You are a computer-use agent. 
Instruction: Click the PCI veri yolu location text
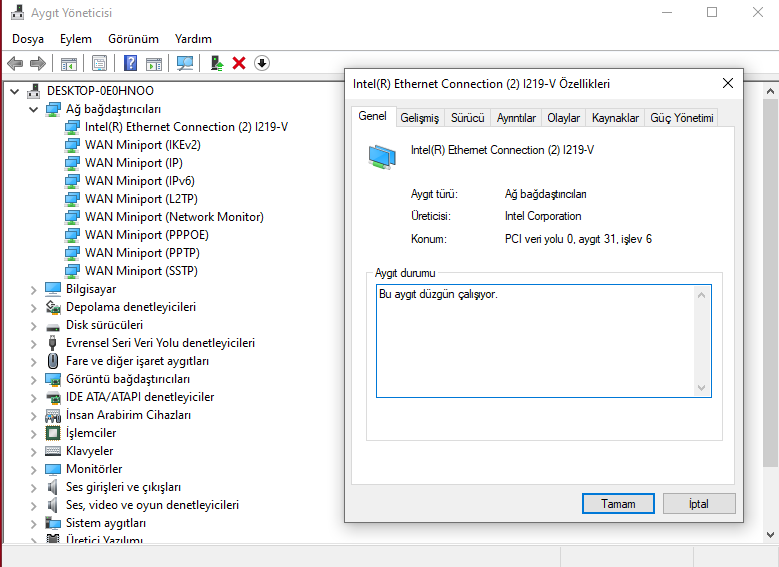578,239
